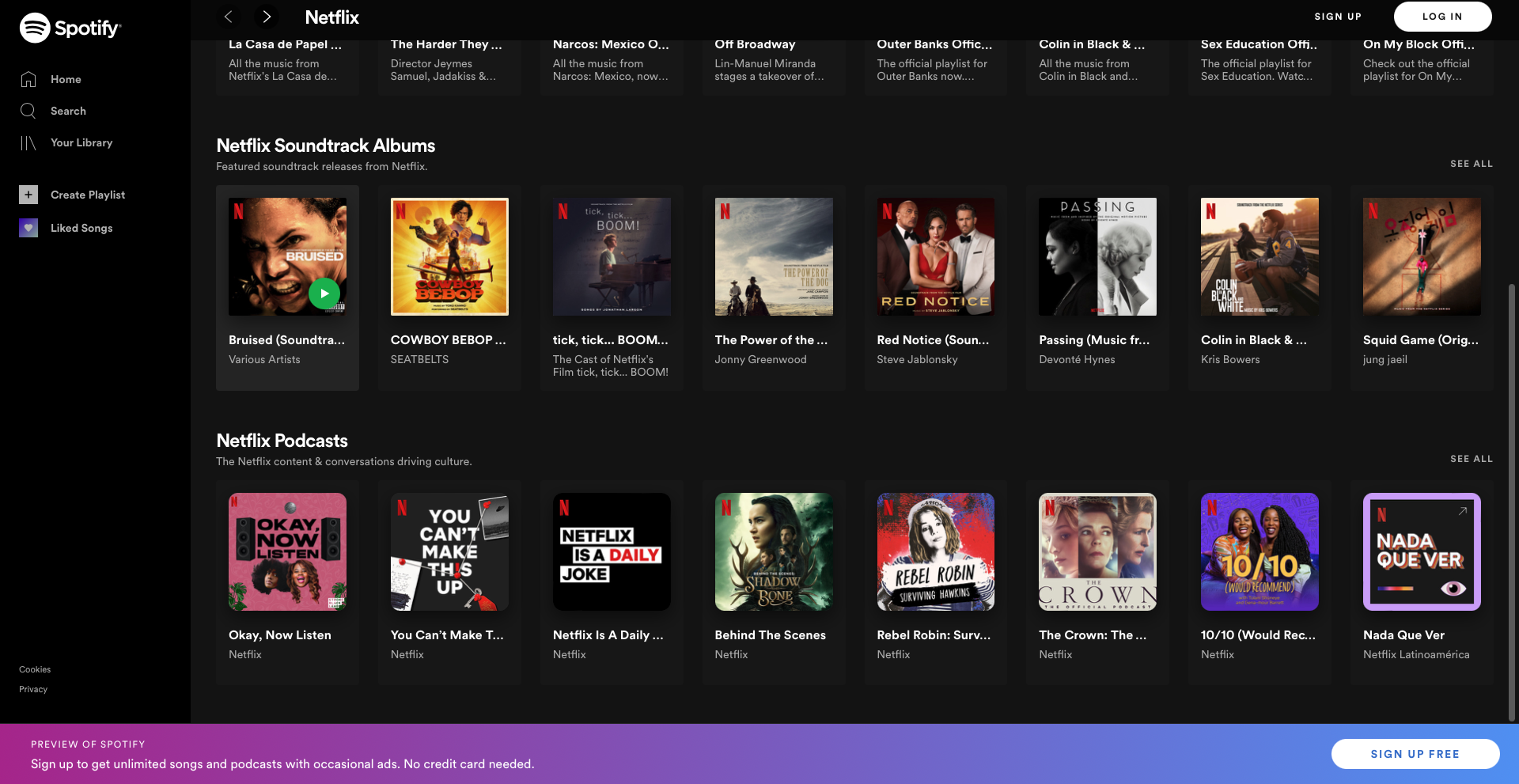Click the jung jaeil artist name
The image size is (1519, 784).
pos(1385,359)
